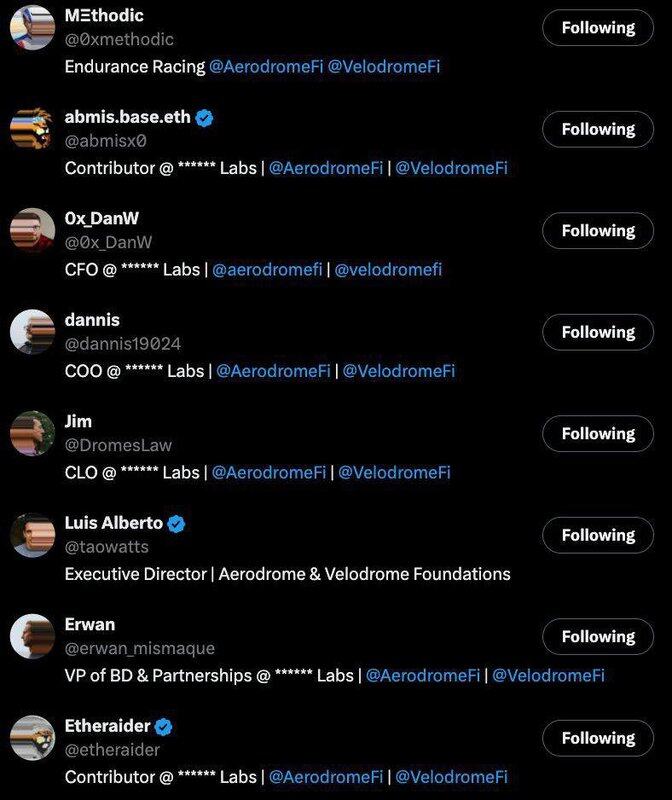Viewport: 672px width, 800px height.
Task: Open Etheraider's profile avatar
Action: tap(32, 738)
